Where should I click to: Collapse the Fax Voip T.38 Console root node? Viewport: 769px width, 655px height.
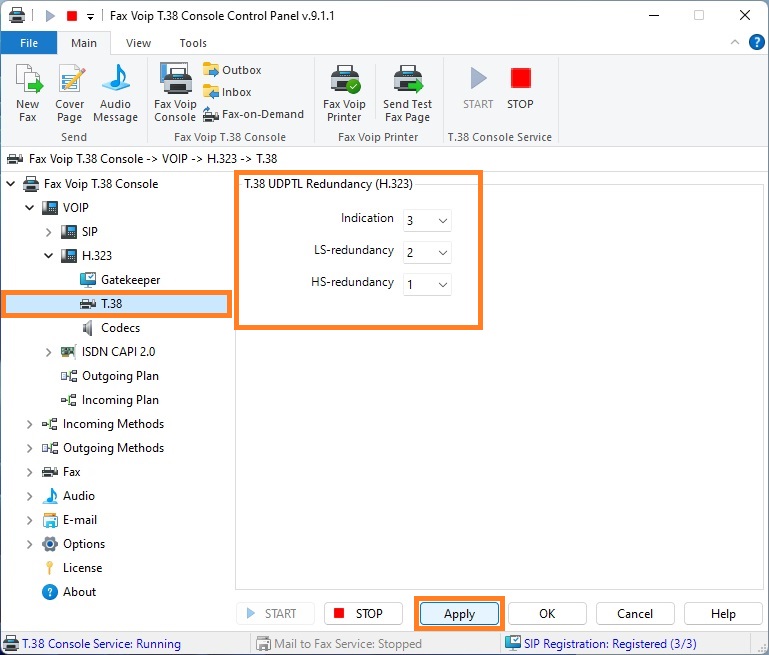(11, 184)
